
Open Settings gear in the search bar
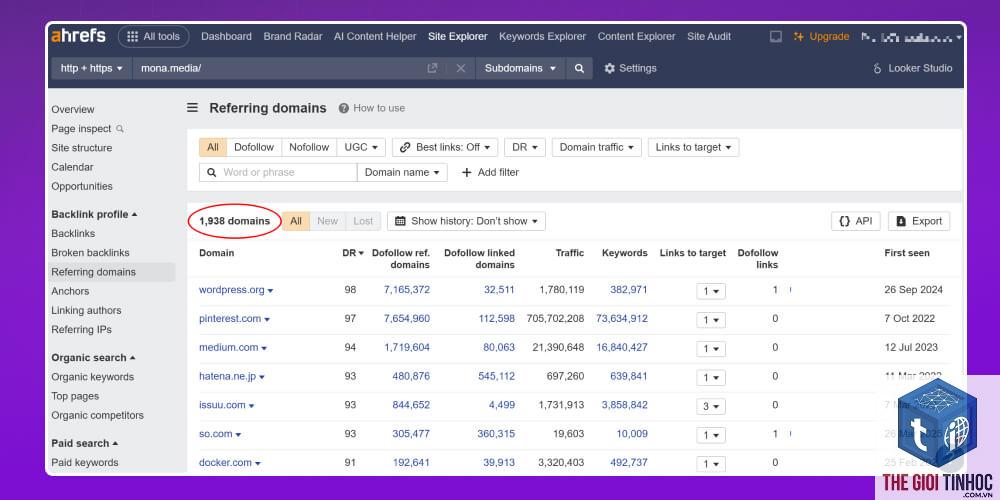630,68
